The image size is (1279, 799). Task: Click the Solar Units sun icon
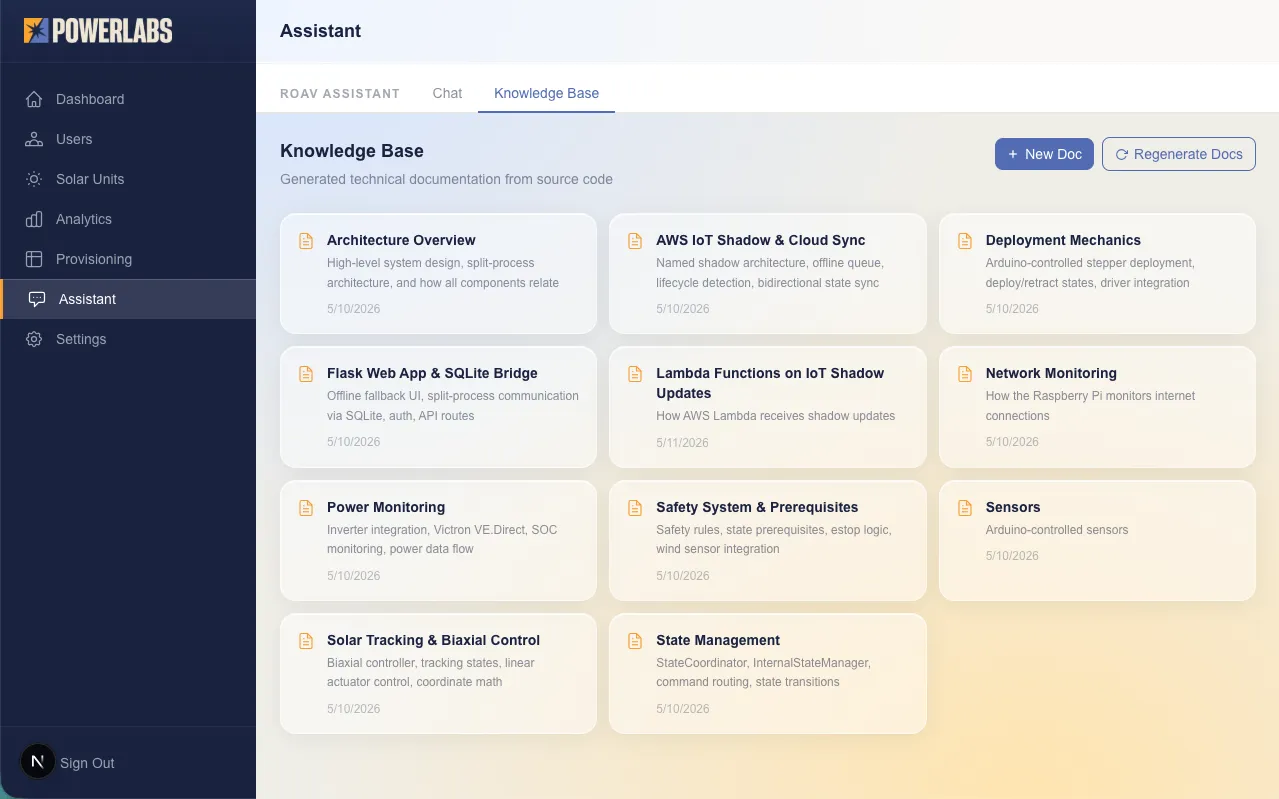click(34, 179)
